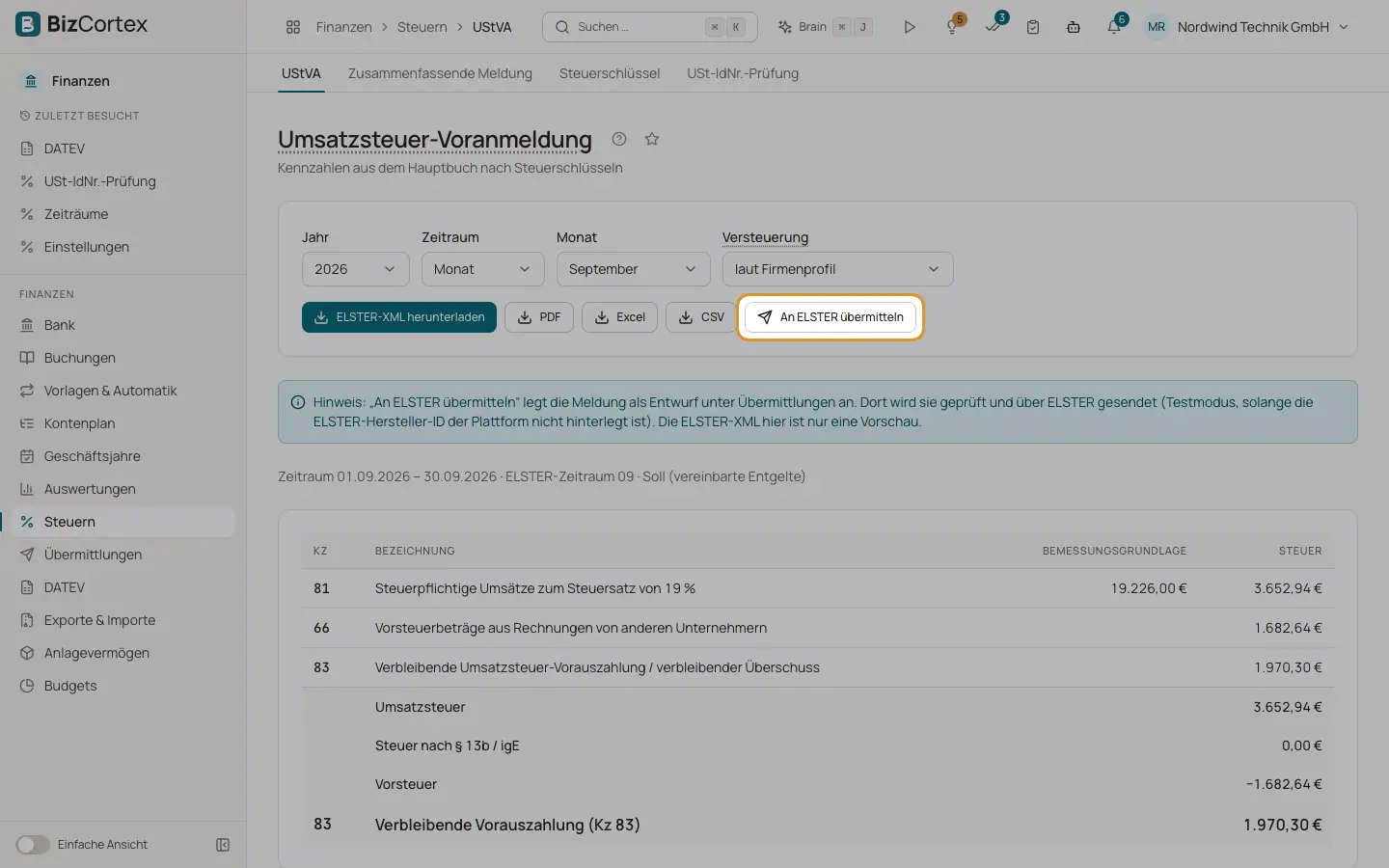Download the CSV export
This screenshot has width=1389, height=868.
[x=701, y=317]
